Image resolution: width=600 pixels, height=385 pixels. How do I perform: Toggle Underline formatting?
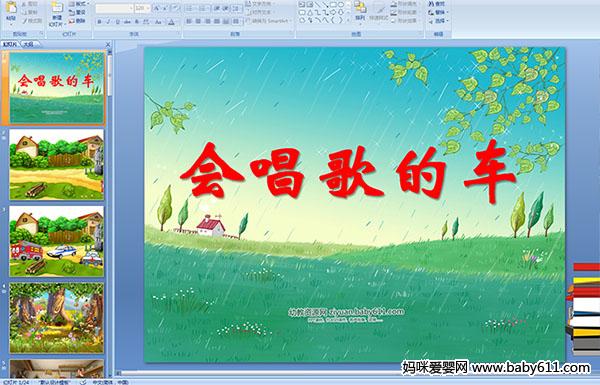tap(117, 22)
